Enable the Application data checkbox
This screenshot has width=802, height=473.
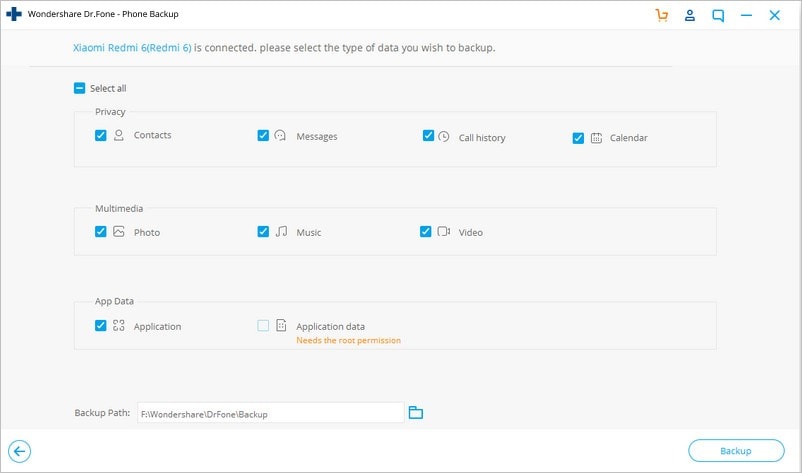(263, 326)
